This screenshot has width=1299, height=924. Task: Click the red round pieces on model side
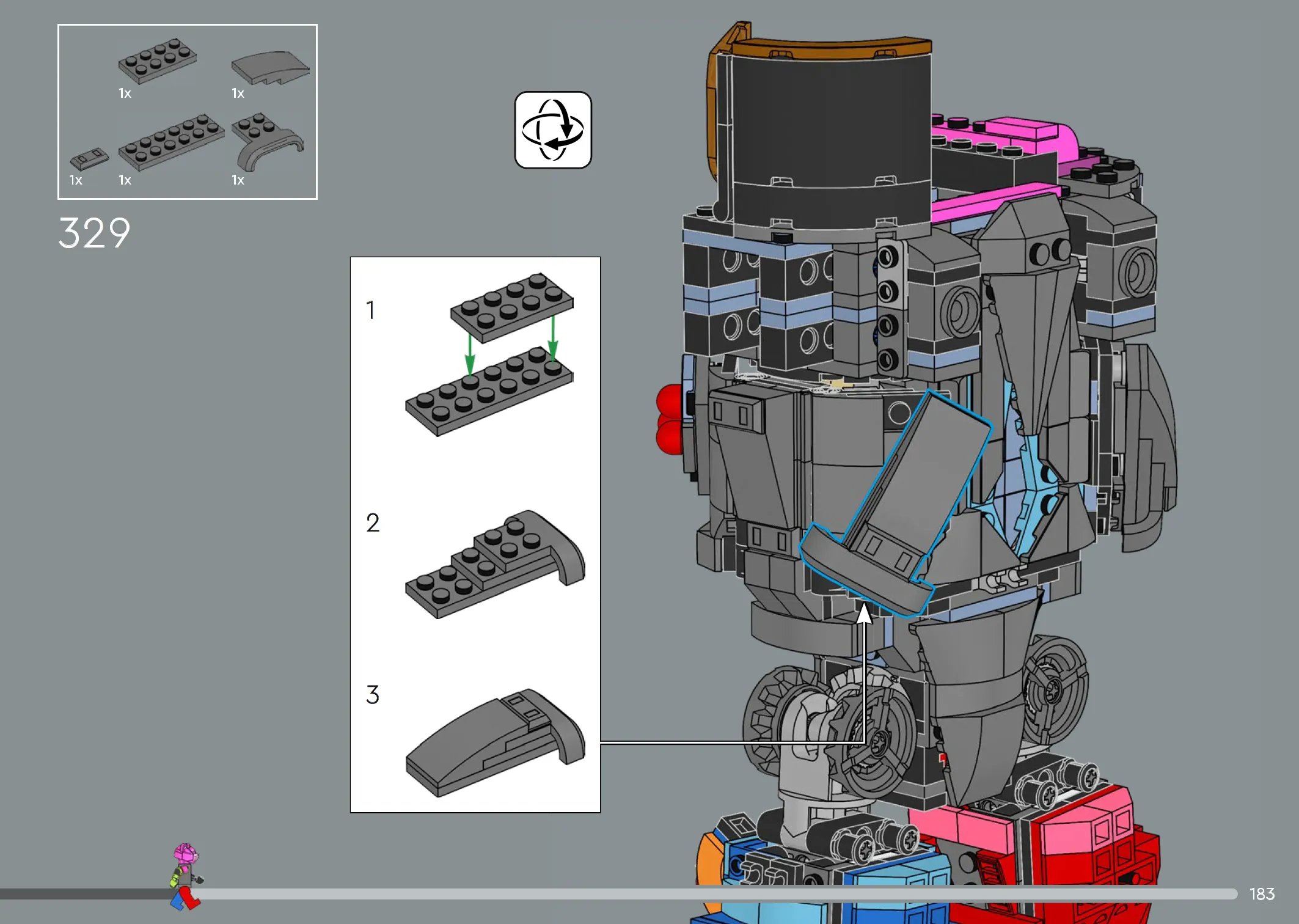[x=670, y=419]
